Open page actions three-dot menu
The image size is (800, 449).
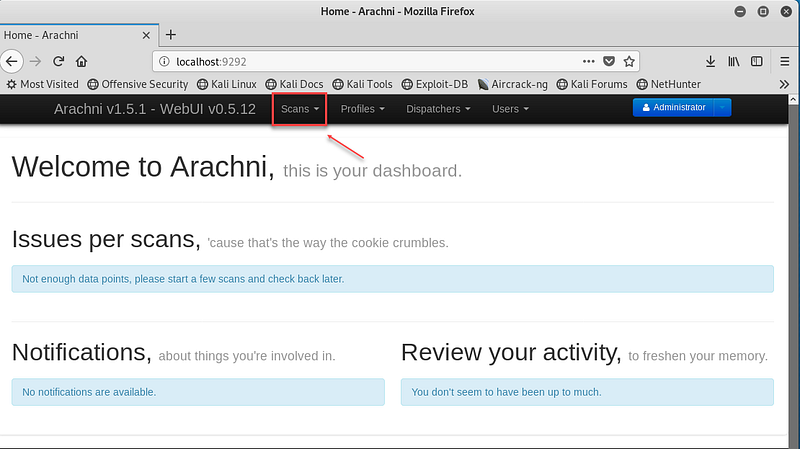(x=588, y=62)
